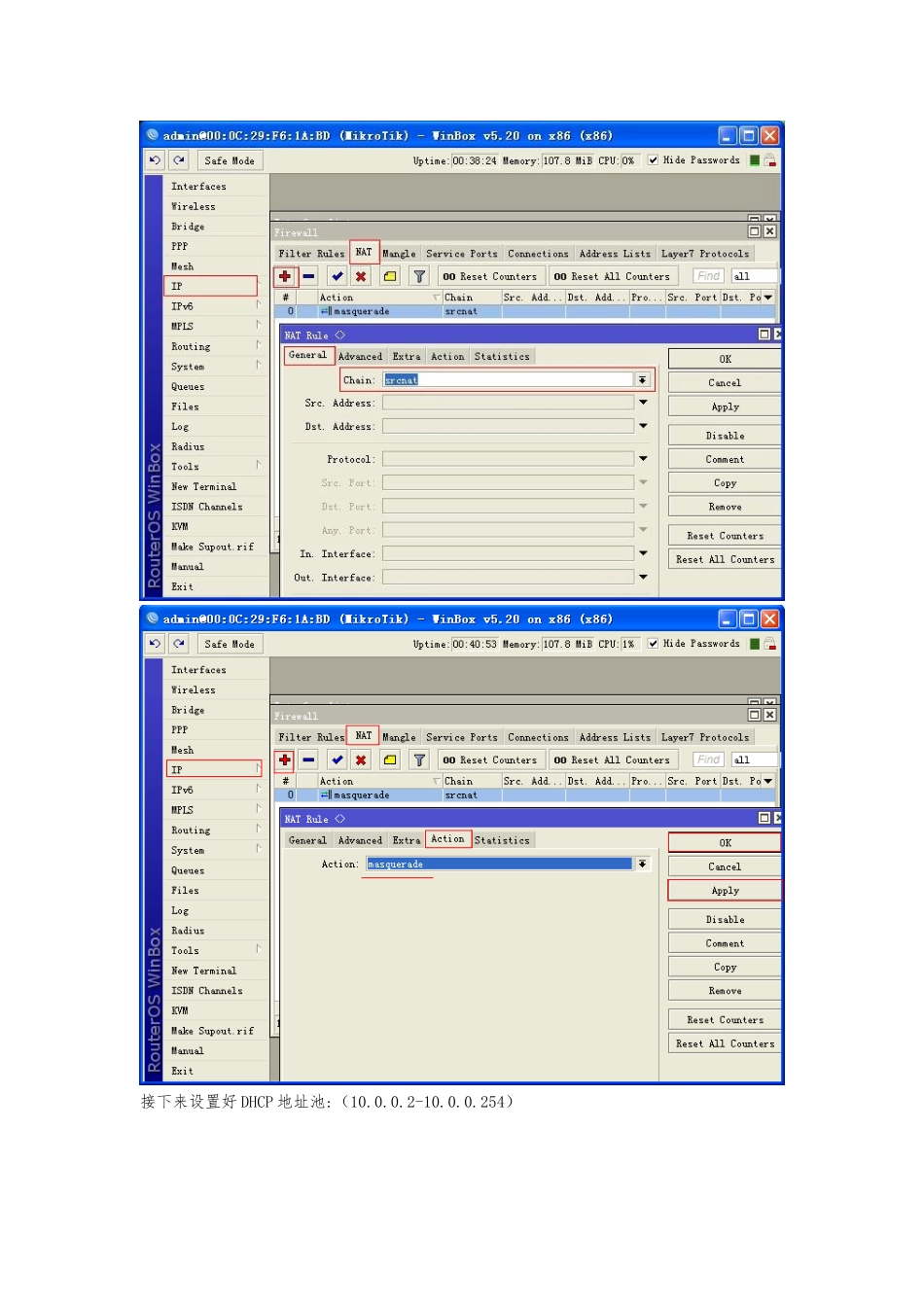Toggle Hide Passwords checkbox in the uptime 00:38:24 window
The image size is (924, 1307).
coord(653,160)
